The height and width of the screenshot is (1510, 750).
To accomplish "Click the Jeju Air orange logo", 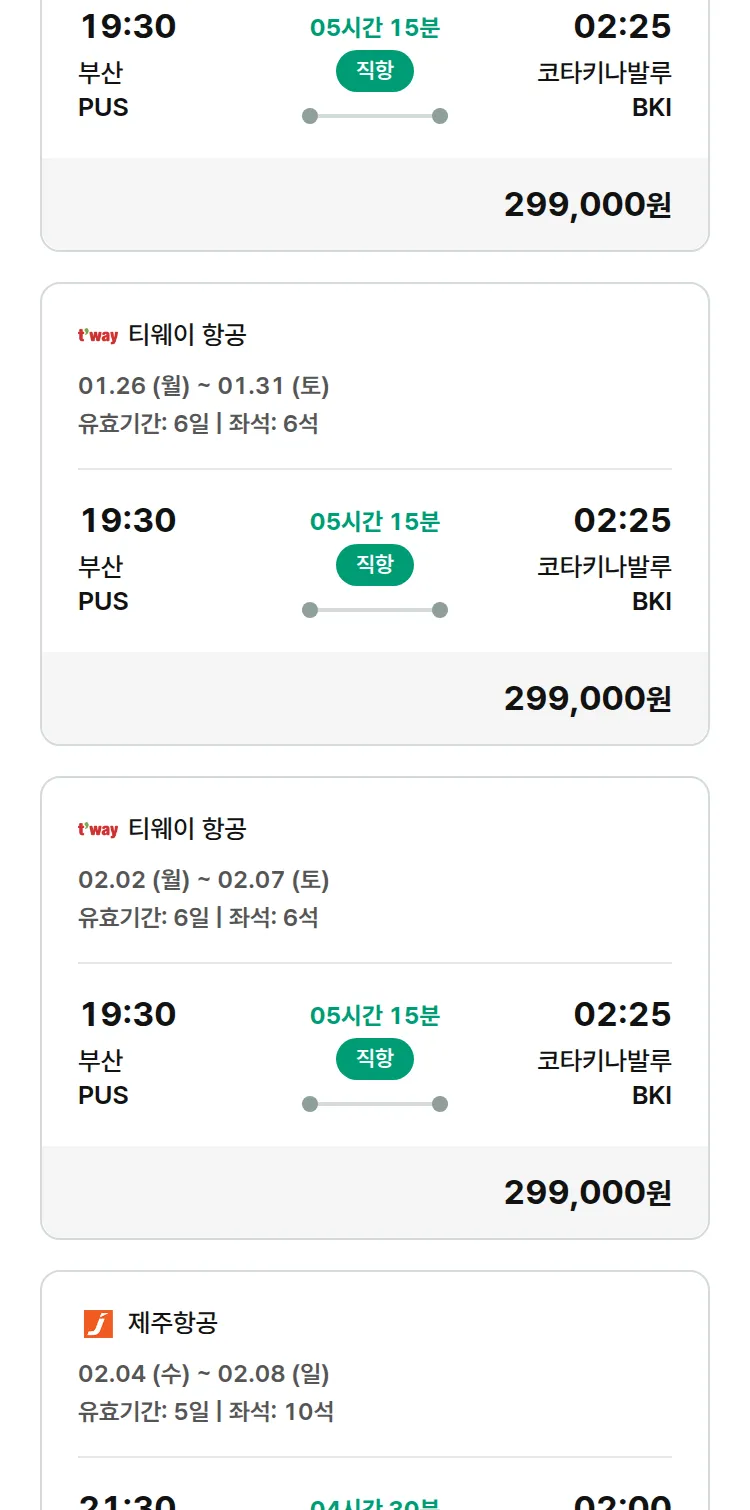I will [98, 1324].
